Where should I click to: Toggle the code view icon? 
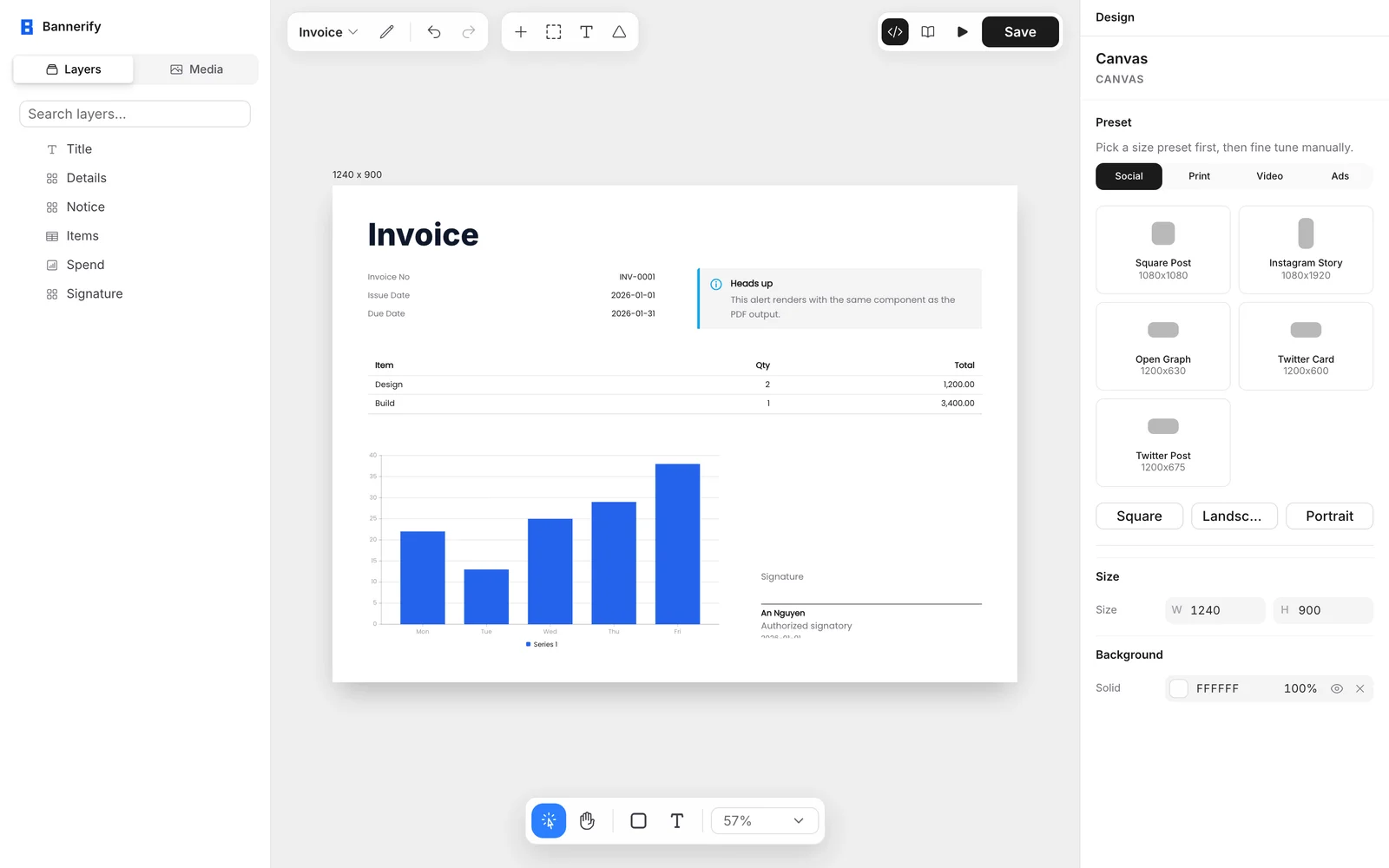coord(895,32)
